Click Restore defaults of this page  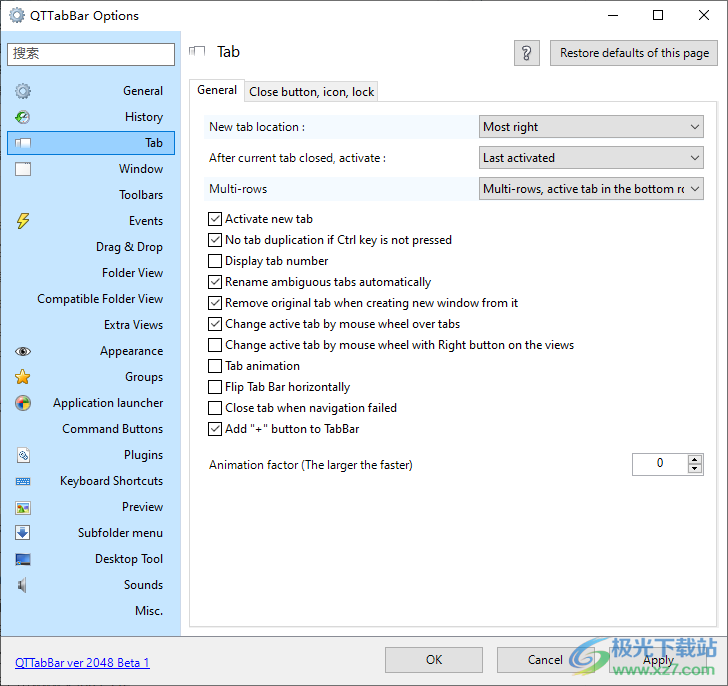[634, 53]
